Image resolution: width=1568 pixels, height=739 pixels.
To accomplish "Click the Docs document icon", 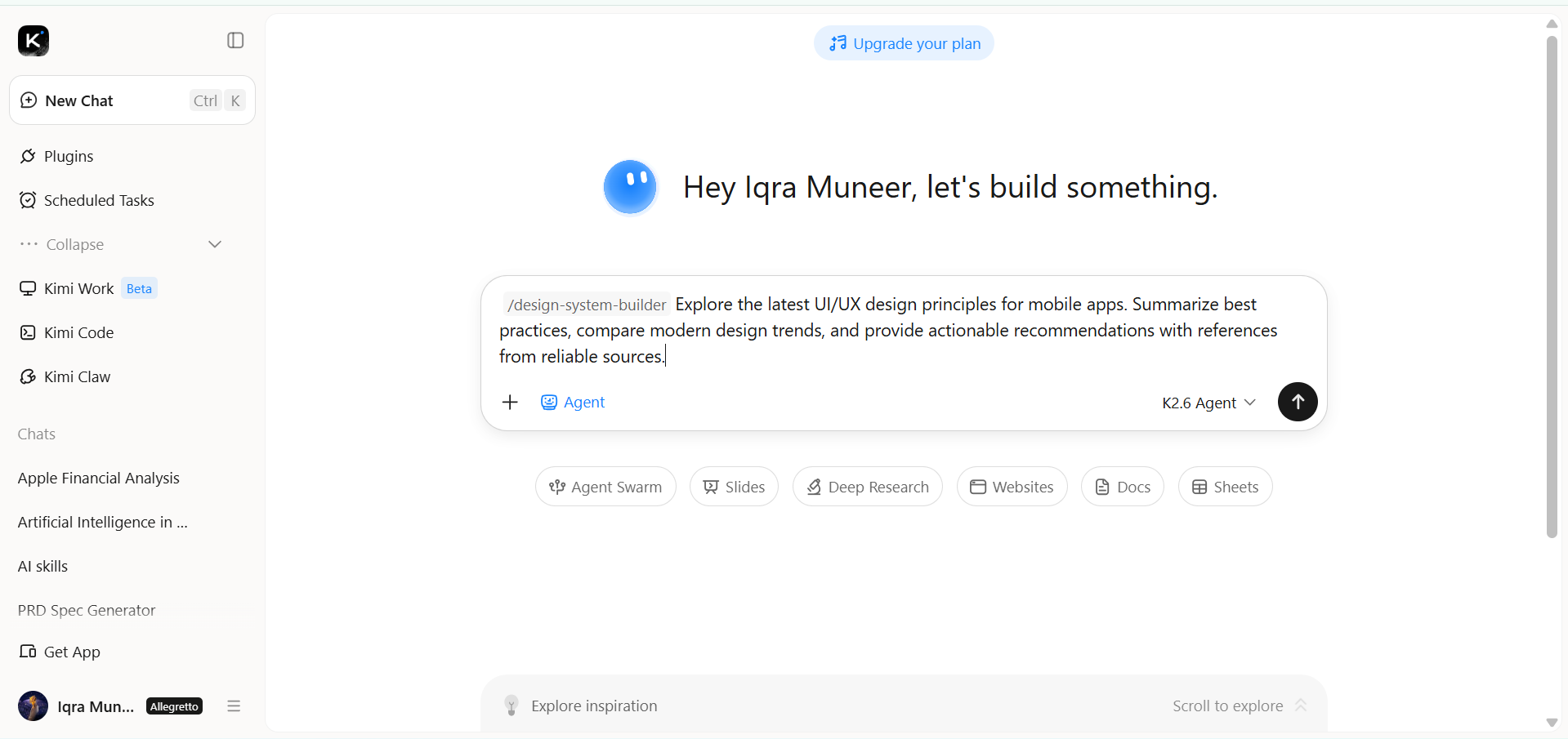I will (x=1102, y=487).
